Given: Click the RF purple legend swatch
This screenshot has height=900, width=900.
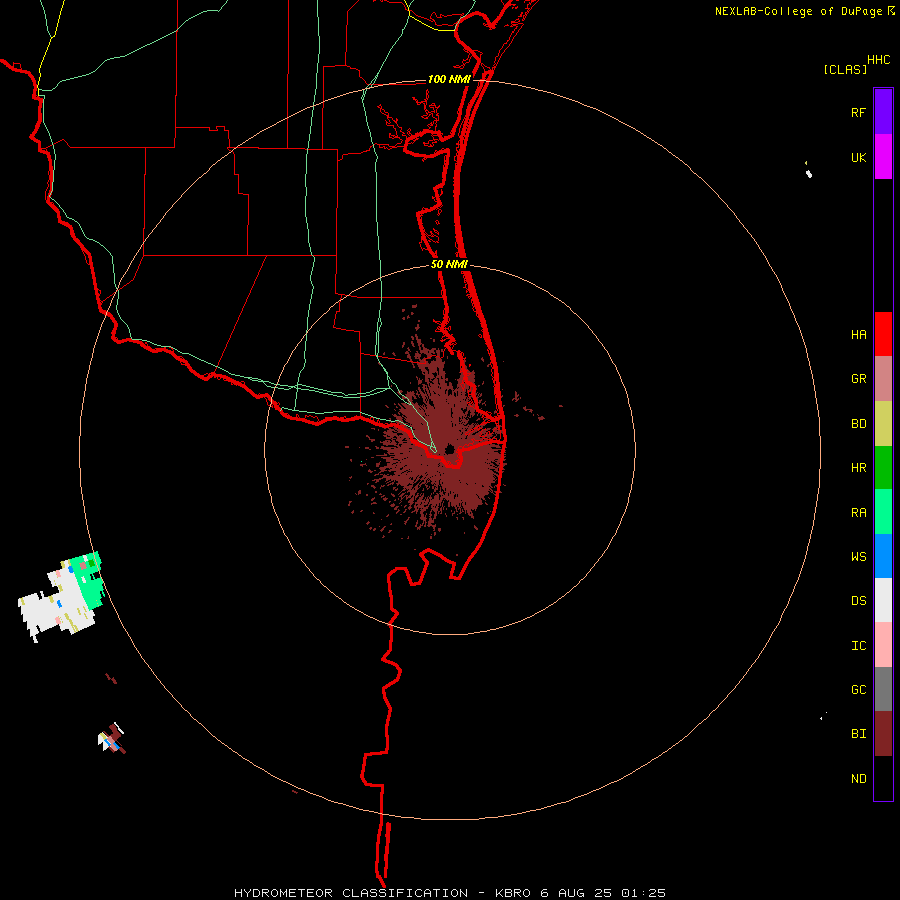Looking at the screenshot, I should click(x=883, y=112).
